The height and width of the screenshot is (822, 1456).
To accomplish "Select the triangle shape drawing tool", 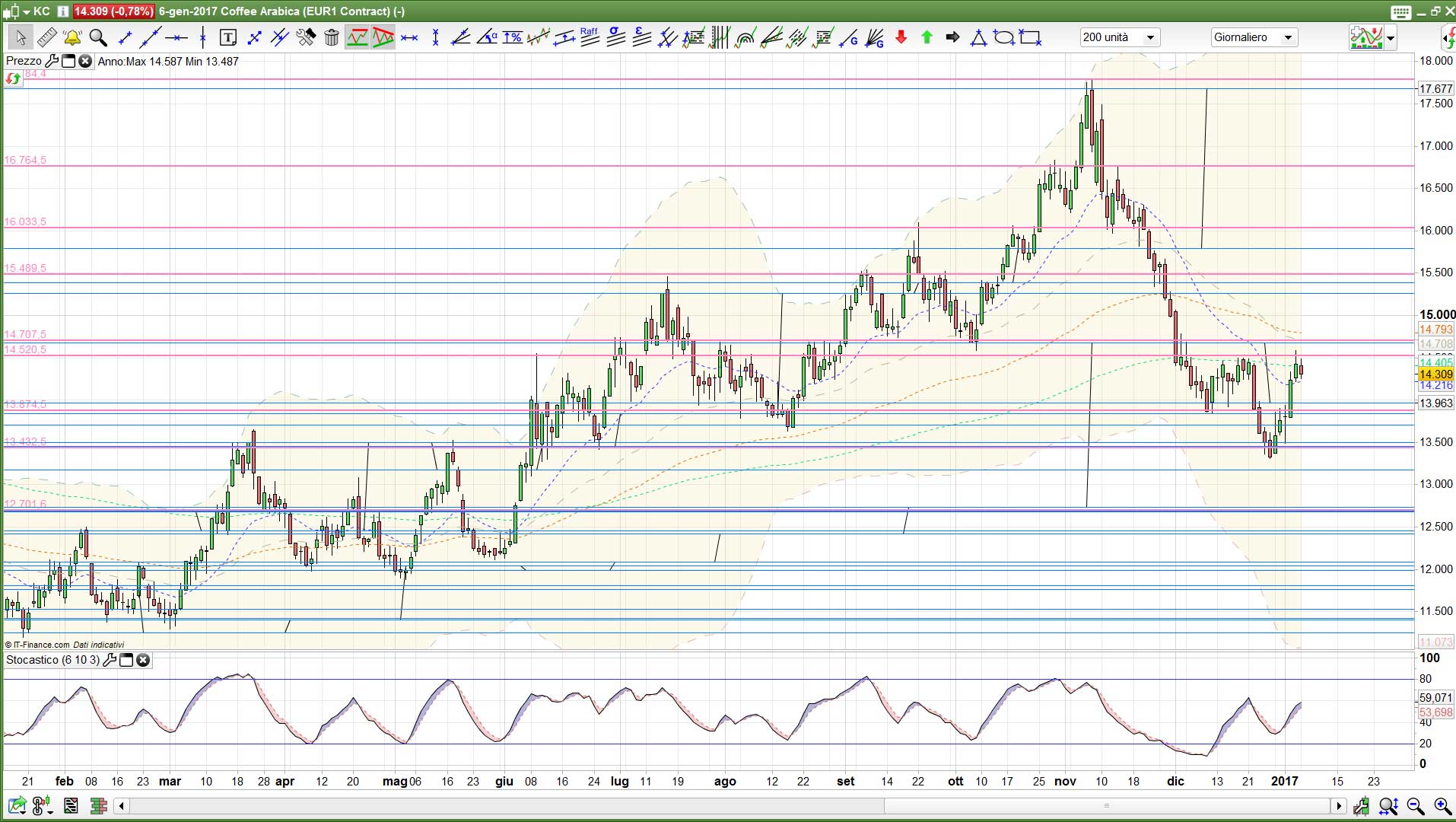I will click(979, 37).
